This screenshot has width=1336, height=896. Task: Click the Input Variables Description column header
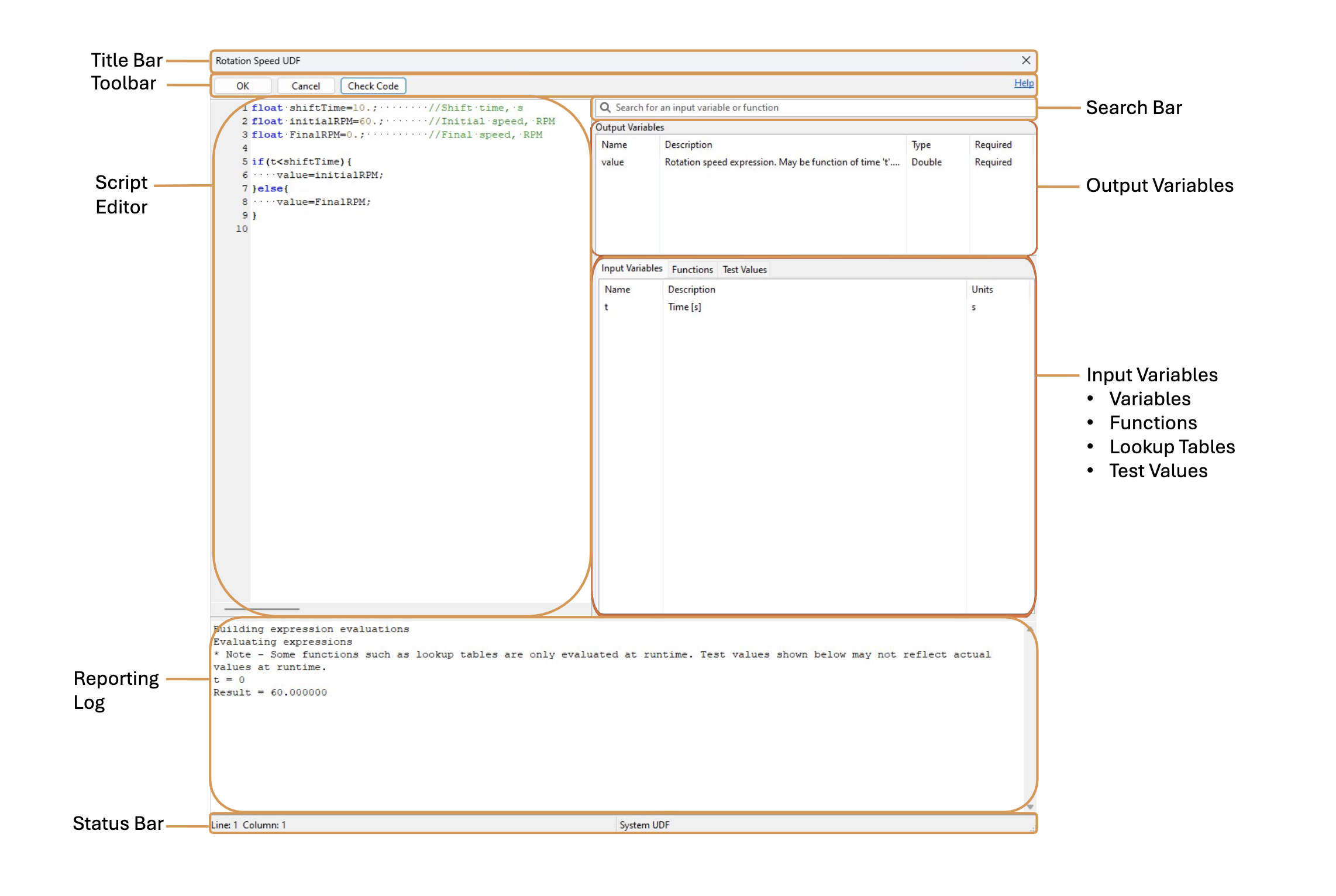691,290
